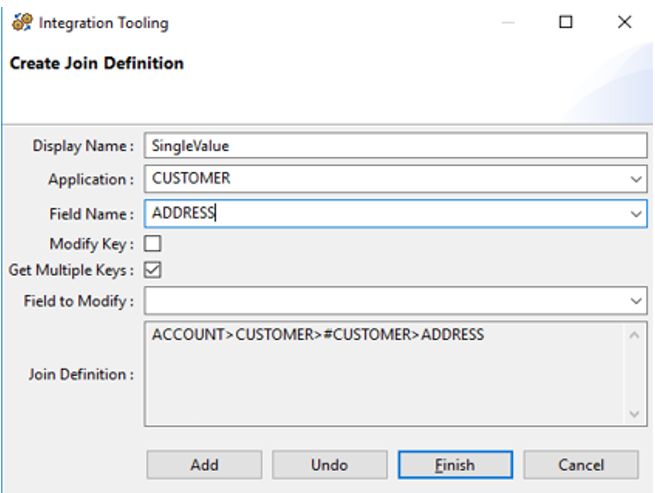Expand the Application dropdown arrow
The width and height of the screenshot is (655, 493).
tap(637, 180)
